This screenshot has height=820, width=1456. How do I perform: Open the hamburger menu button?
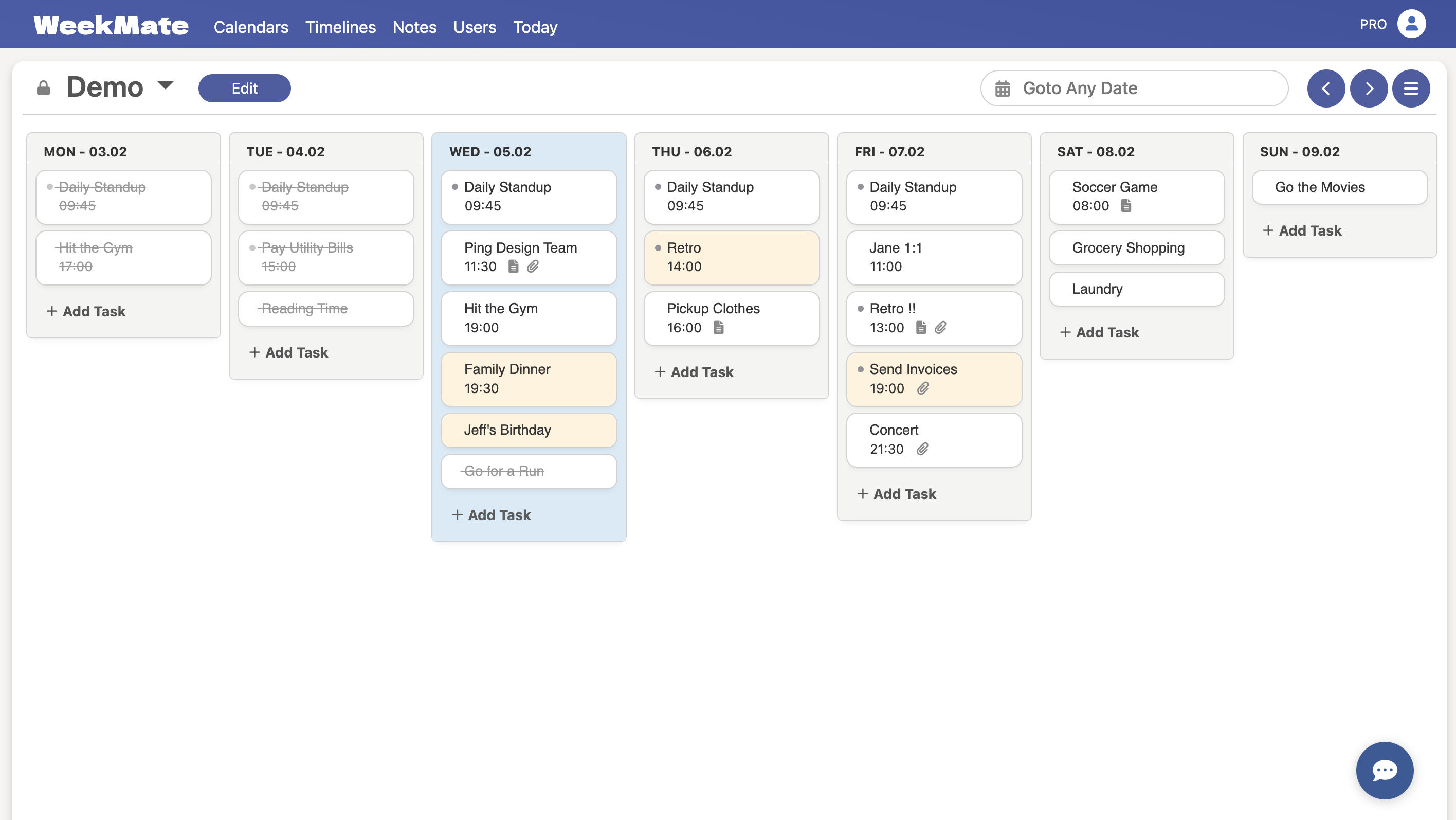click(x=1411, y=88)
